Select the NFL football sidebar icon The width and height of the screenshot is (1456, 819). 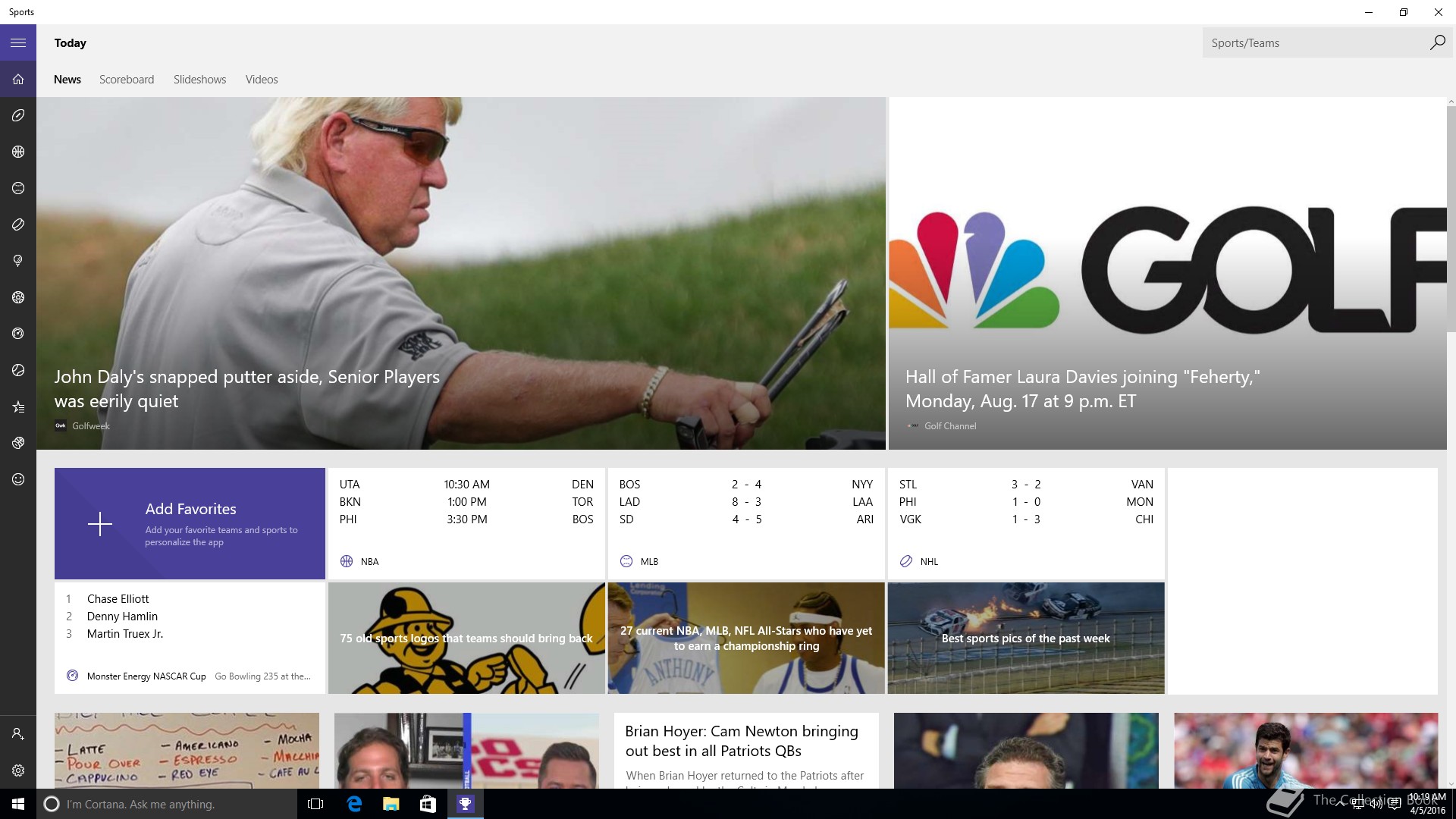[x=18, y=115]
